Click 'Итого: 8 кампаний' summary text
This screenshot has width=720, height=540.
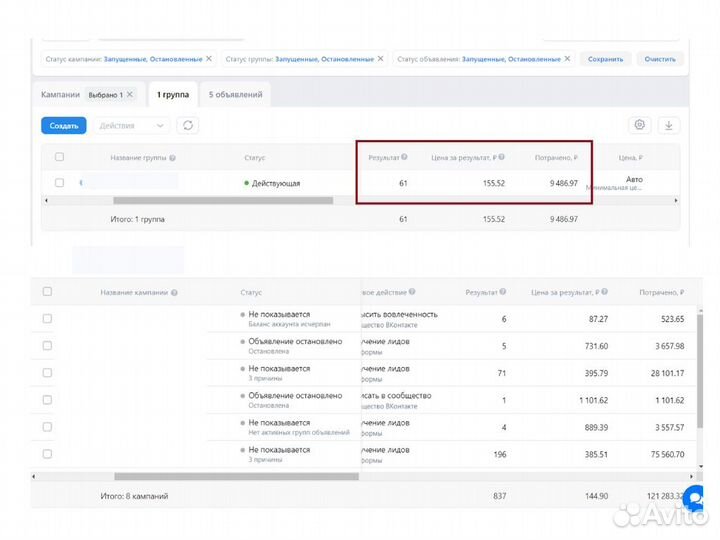(x=134, y=496)
